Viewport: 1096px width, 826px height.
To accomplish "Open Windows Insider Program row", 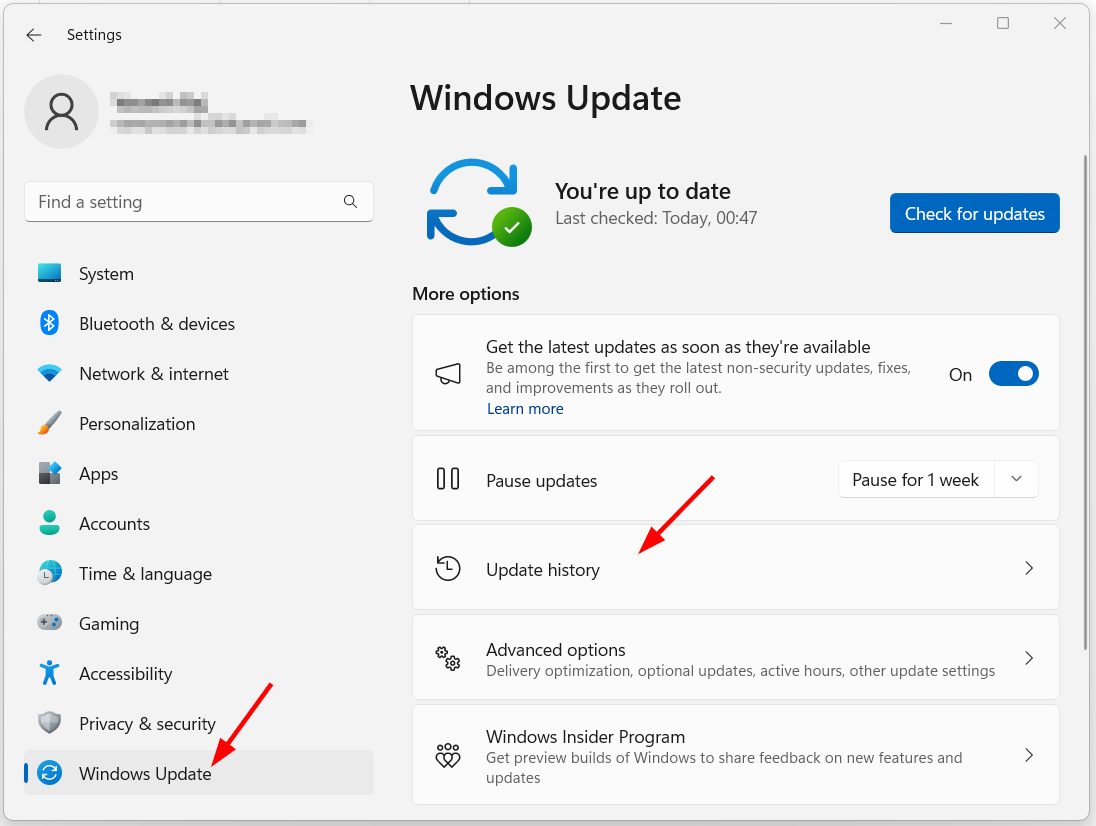I will pyautogui.click(x=735, y=755).
